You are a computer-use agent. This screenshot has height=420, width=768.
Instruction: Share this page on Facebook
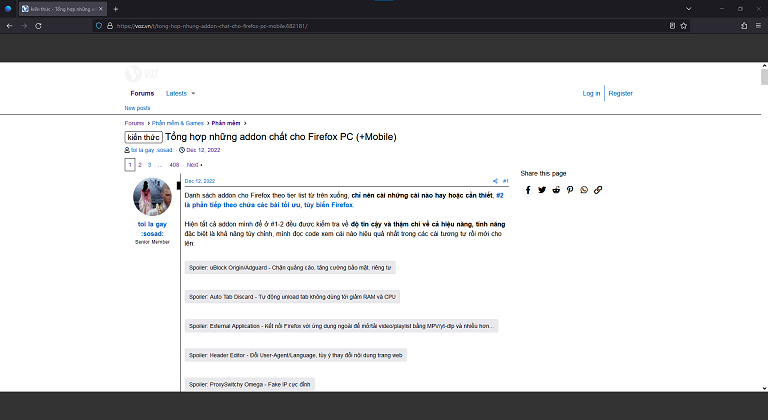[x=528, y=189]
